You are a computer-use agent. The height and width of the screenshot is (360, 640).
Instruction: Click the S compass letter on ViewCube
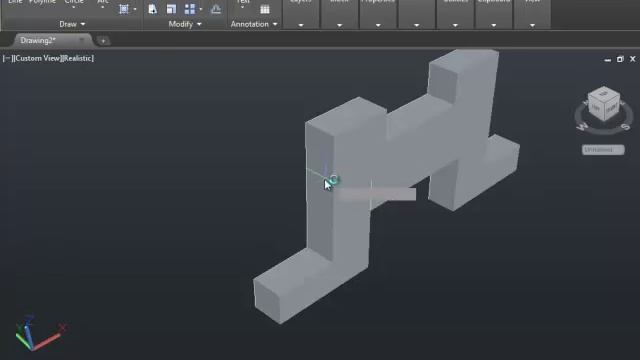(625, 127)
